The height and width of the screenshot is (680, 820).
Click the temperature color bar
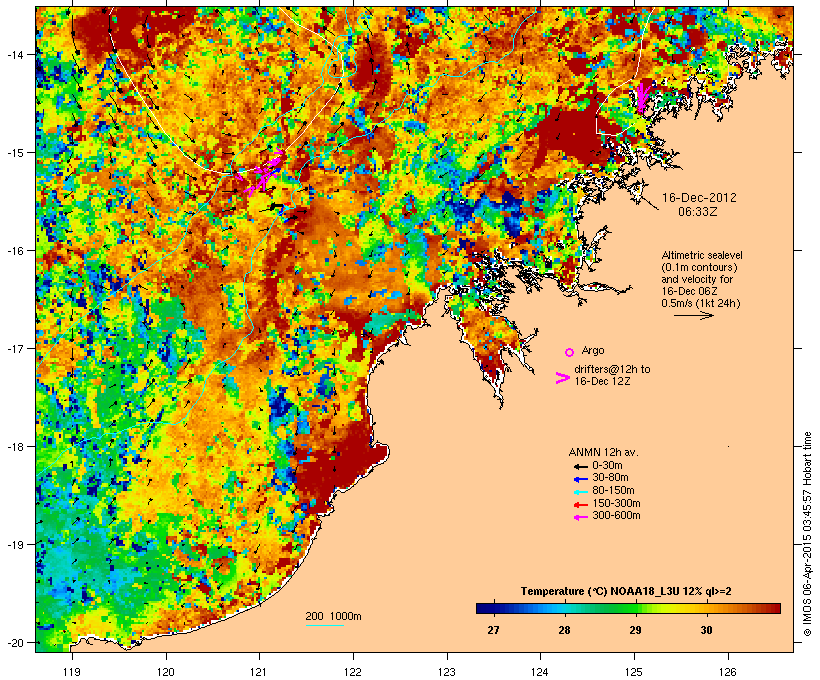628,608
